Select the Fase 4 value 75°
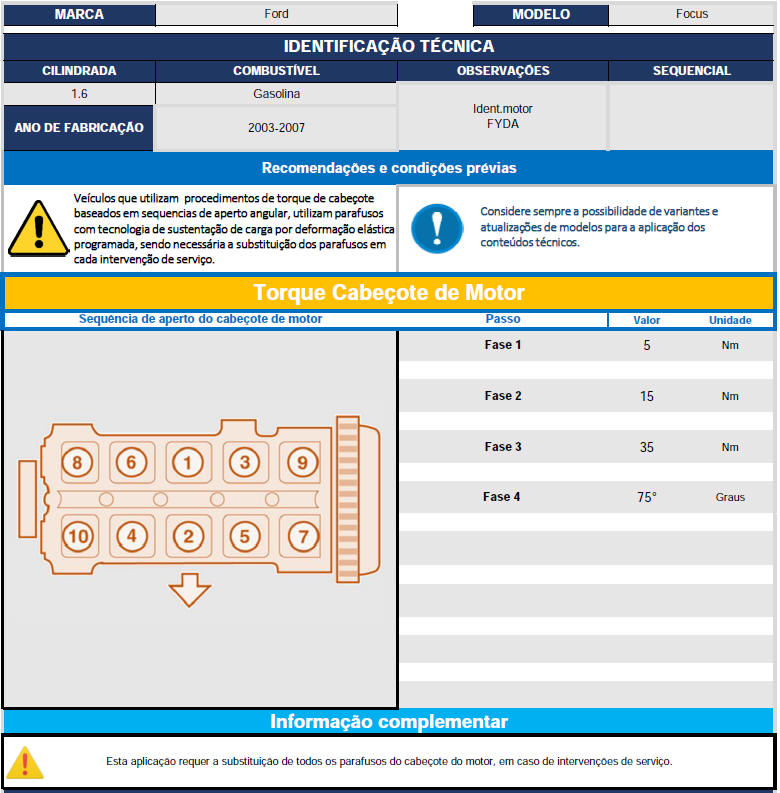780x793 pixels. [x=647, y=497]
